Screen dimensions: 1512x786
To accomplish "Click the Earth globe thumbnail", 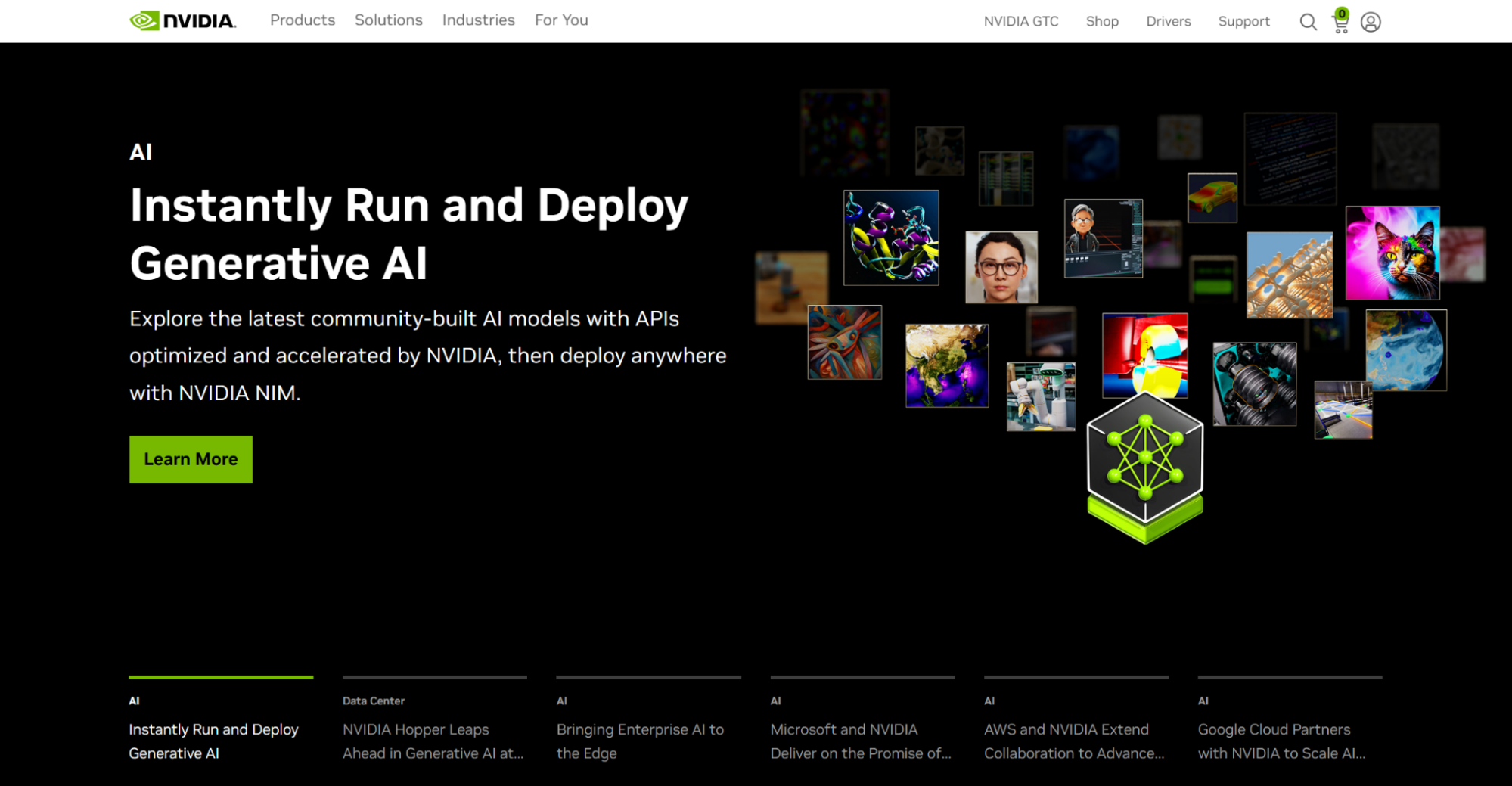I will [947, 365].
